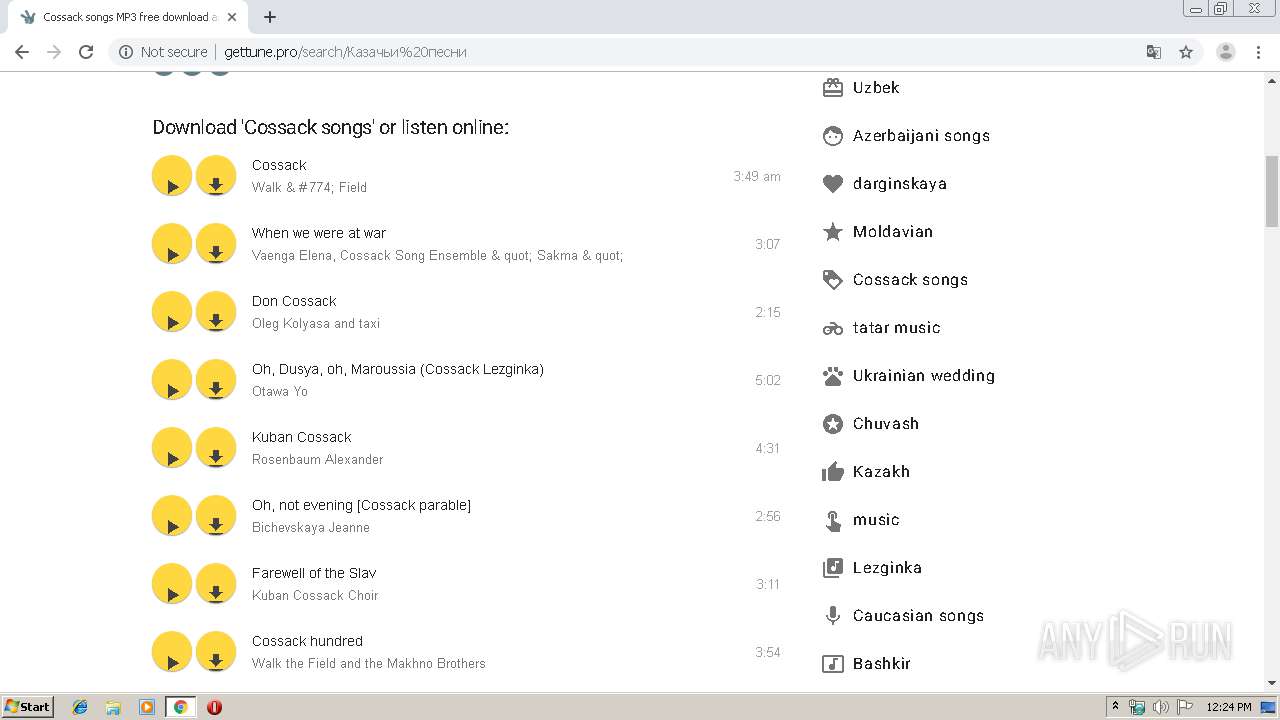Play the song Cossack by Walk Field
Image resolution: width=1280 pixels, height=720 pixels.
pos(172,176)
